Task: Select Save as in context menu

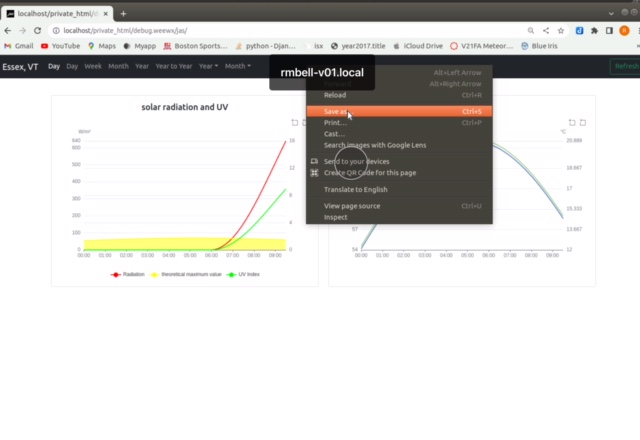Action: pos(336,112)
